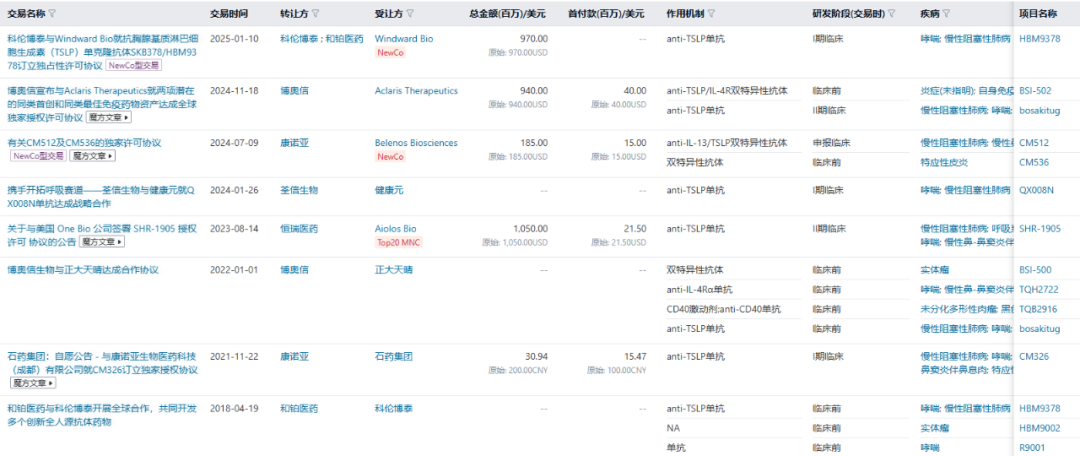Viewport: 1080px width, 456px height.
Task: Open filter icon beside 交易名称 header
Action: pos(53,13)
